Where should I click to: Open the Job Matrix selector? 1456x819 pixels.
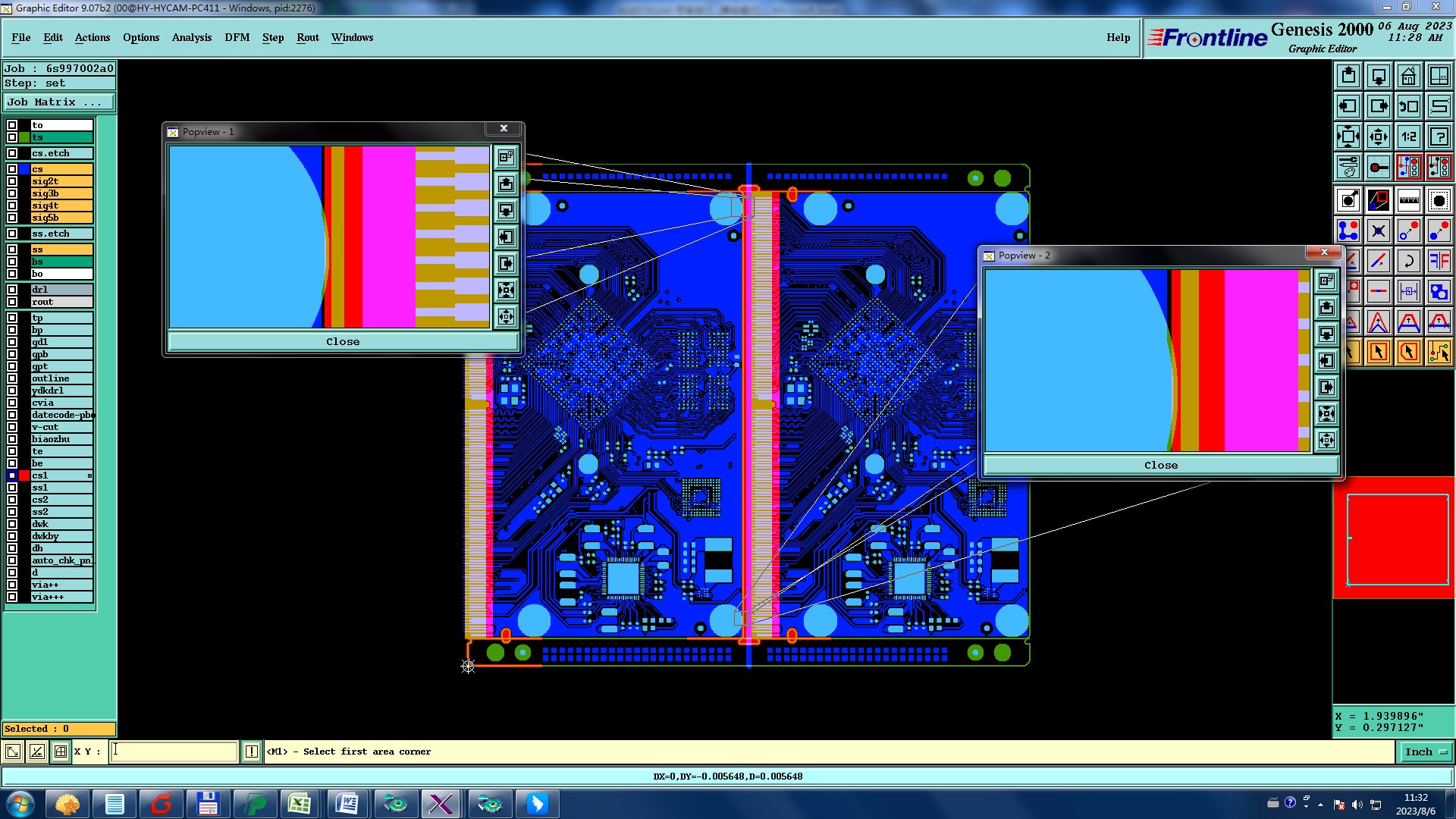(x=59, y=102)
